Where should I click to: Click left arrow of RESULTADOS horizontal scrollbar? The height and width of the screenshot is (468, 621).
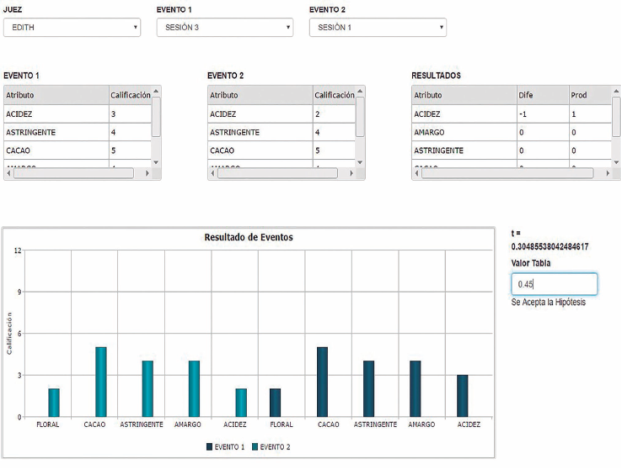(416, 173)
